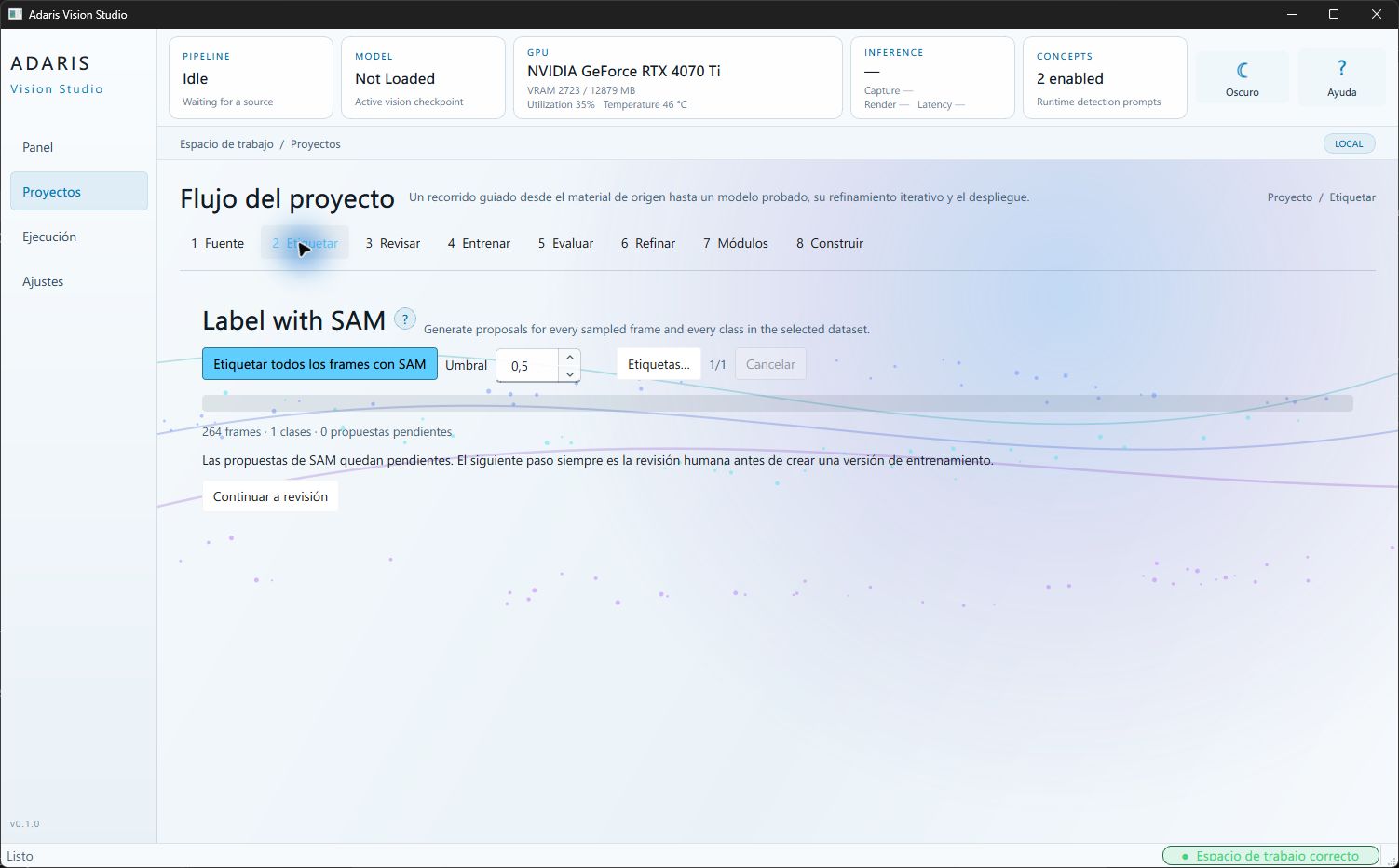The image size is (1399, 868).
Task: Click the 264 frames summary text
Action: click(327, 432)
